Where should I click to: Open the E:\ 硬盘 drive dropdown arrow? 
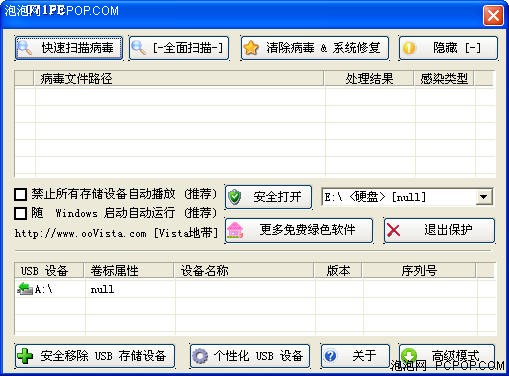[x=484, y=197]
